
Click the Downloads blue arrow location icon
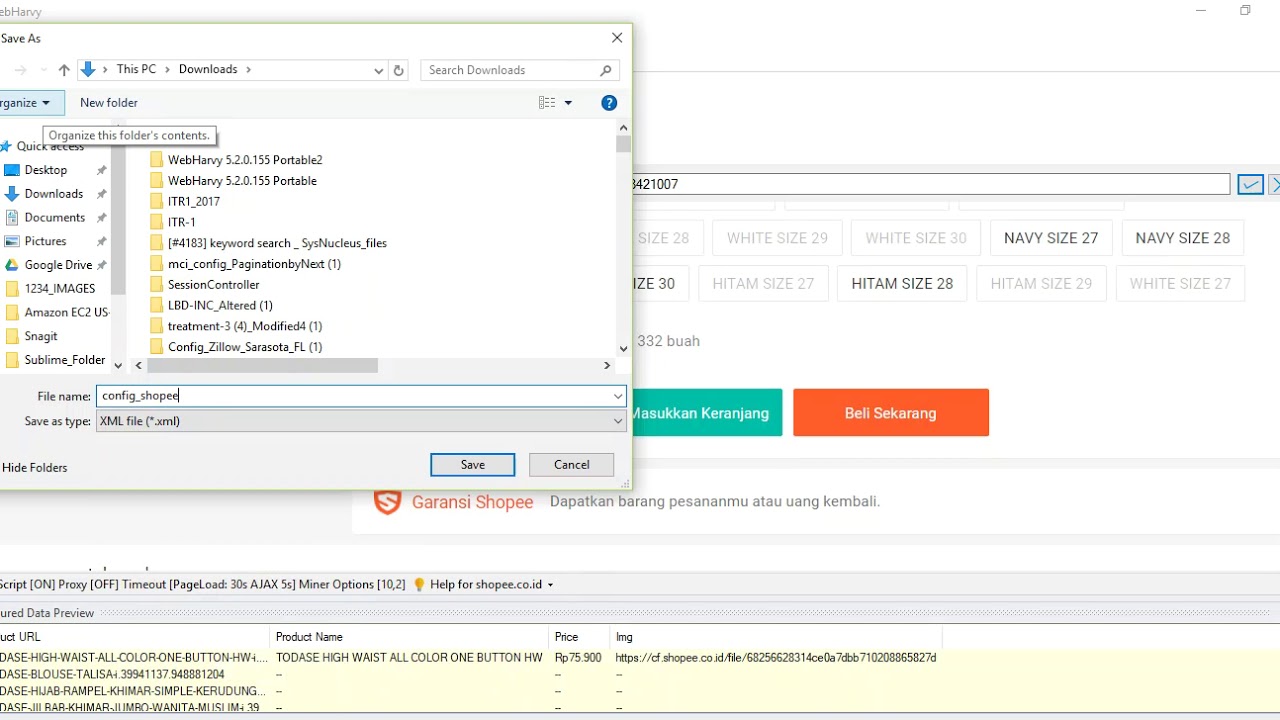point(88,70)
